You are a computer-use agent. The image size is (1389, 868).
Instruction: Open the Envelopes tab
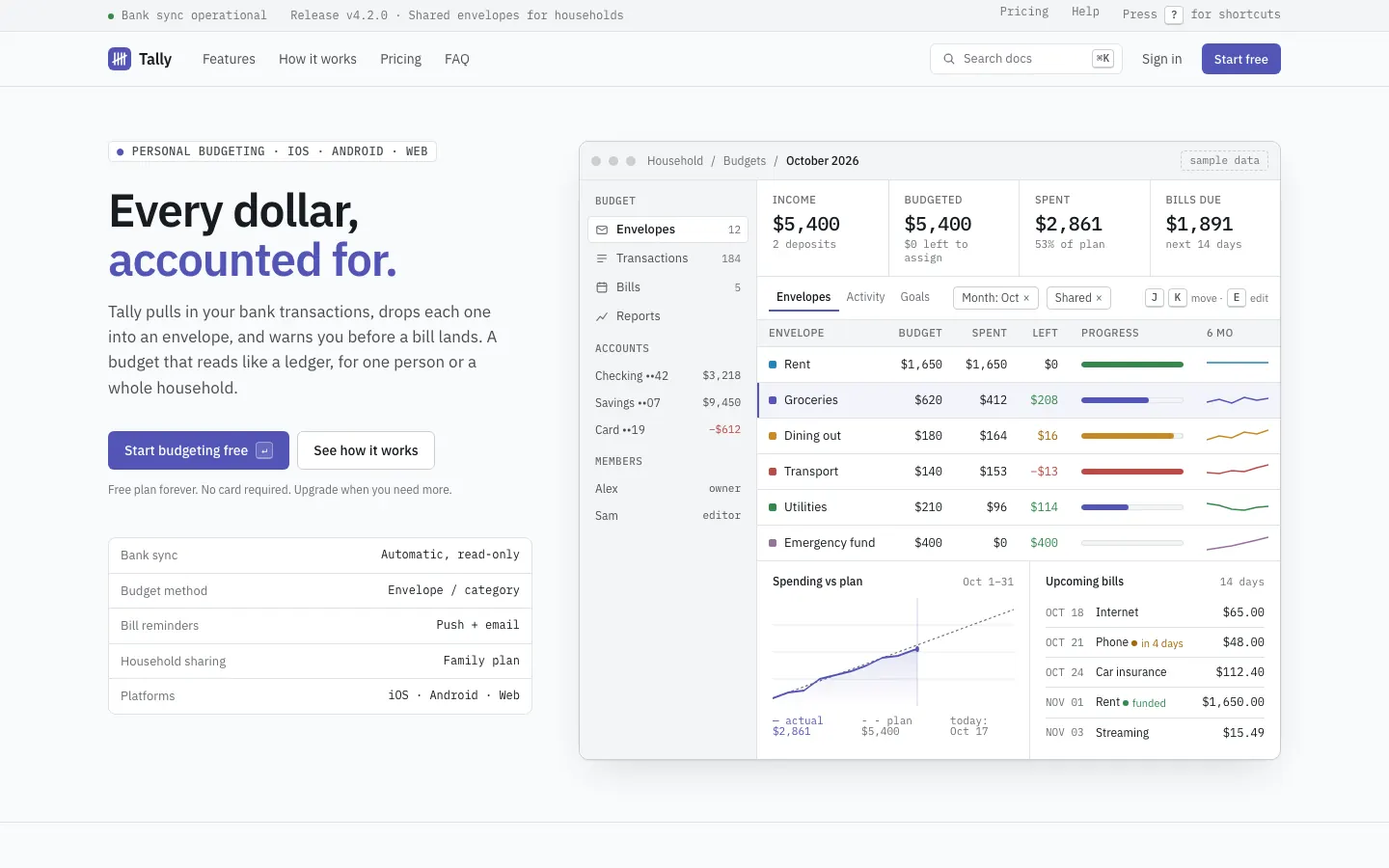click(x=803, y=297)
